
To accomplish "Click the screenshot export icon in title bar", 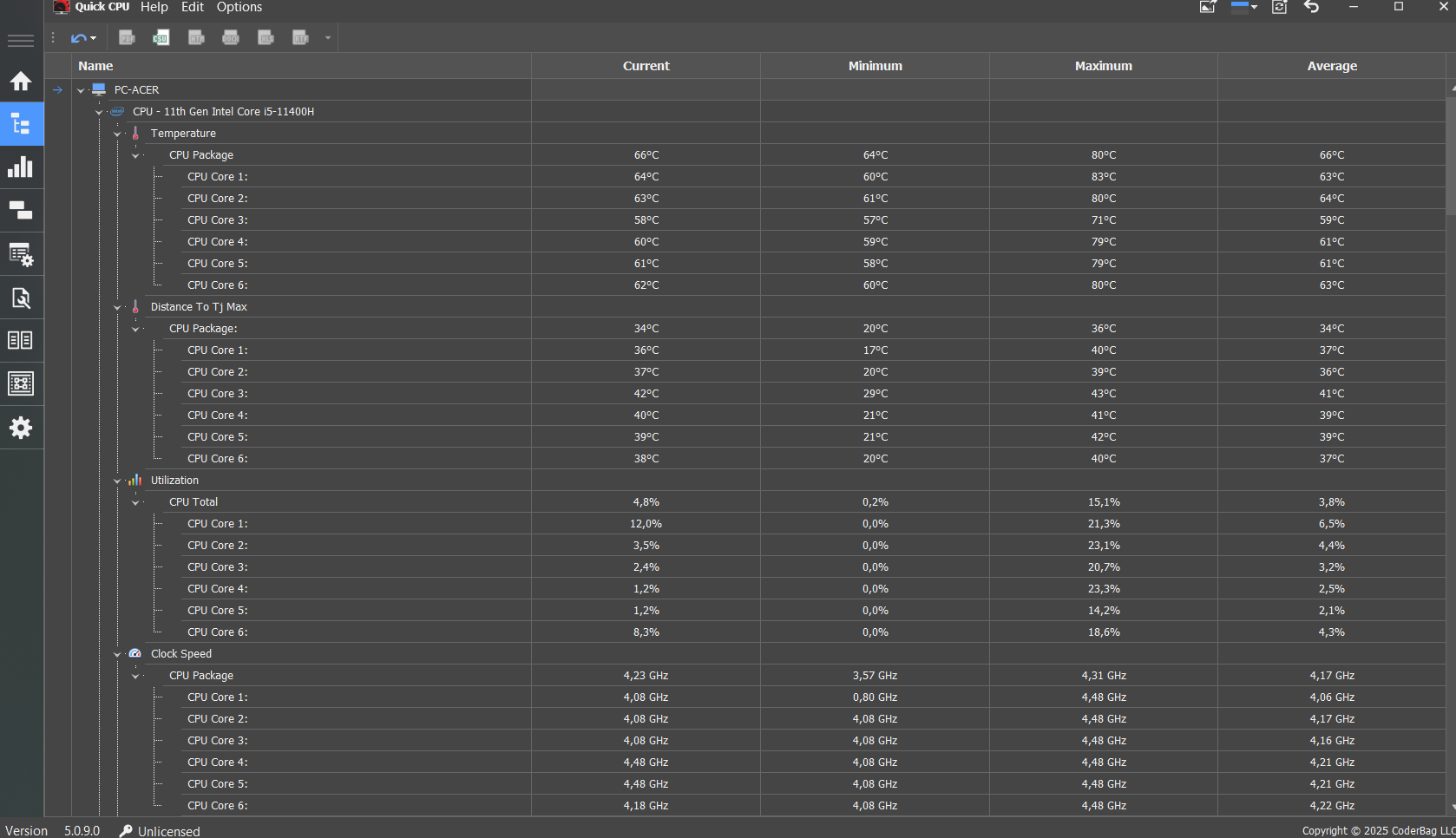I will coord(1208,7).
